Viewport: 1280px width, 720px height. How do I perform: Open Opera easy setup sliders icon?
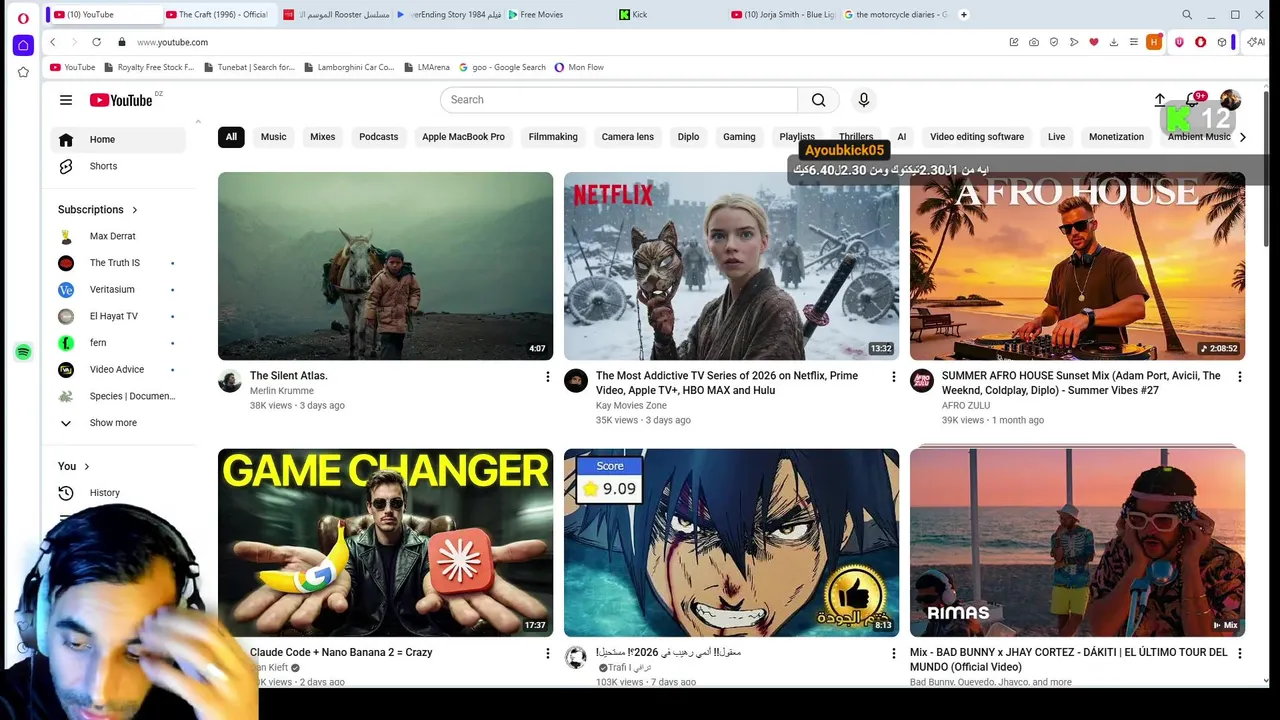[1133, 42]
